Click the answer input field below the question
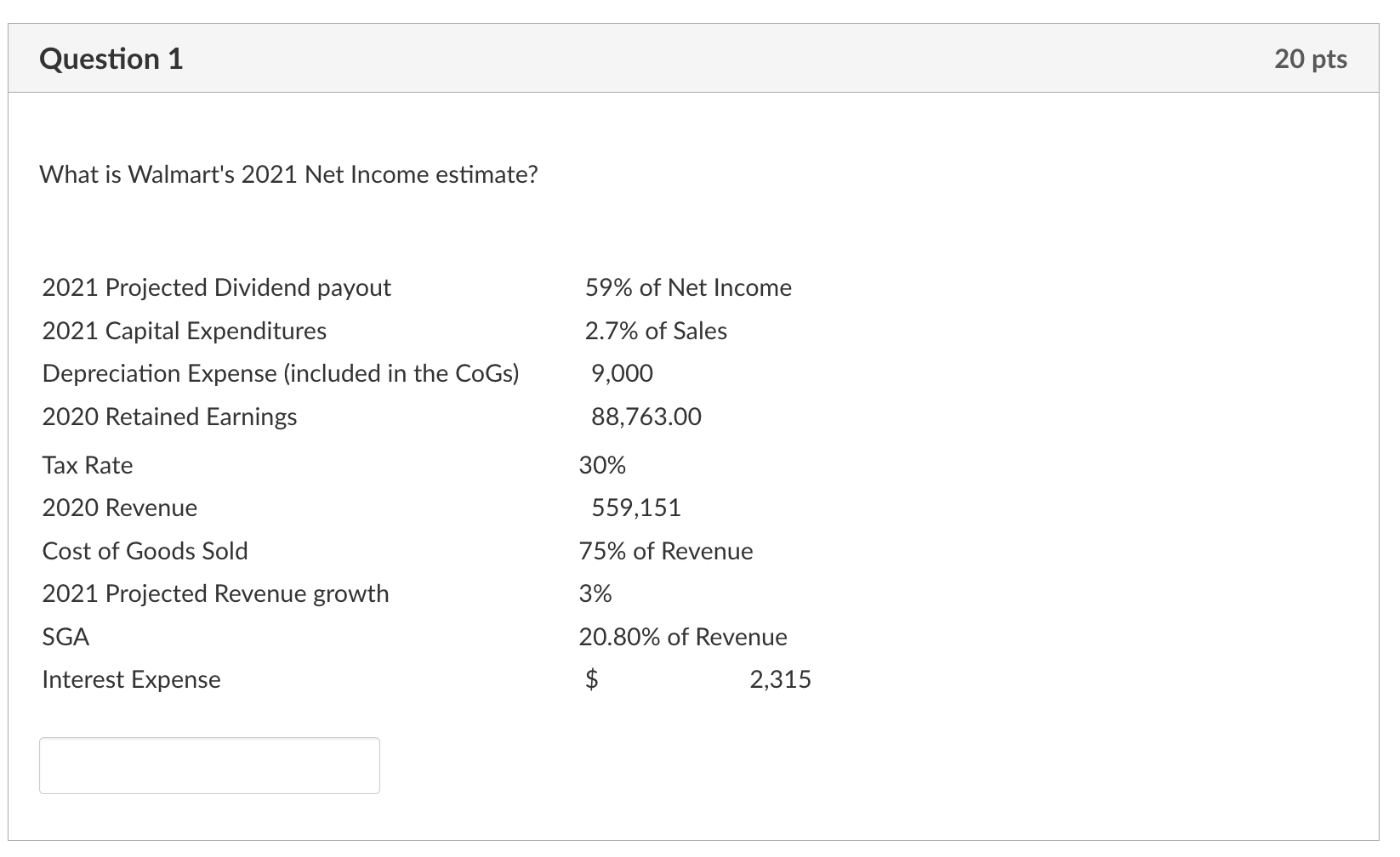Image resolution: width=1400 pixels, height=857 pixels. point(208,765)
